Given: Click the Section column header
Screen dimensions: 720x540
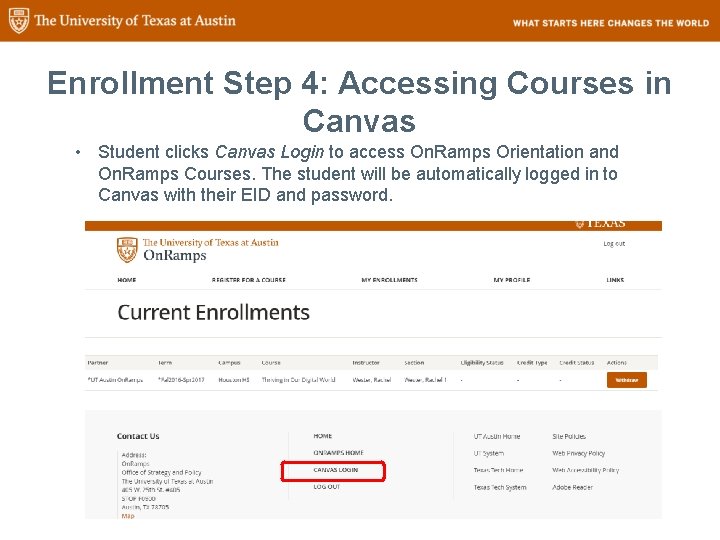Looking at the screenshot, I should [414, 363].
